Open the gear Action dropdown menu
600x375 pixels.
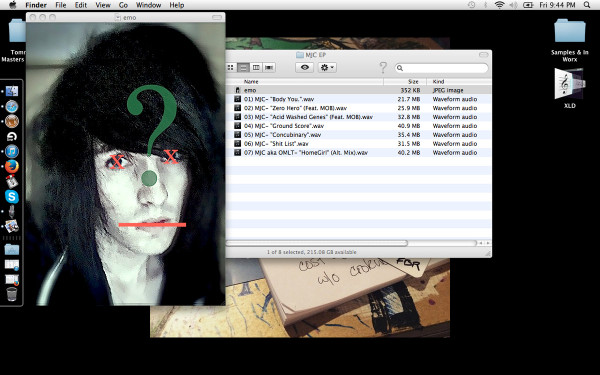[x=327, y=68]
